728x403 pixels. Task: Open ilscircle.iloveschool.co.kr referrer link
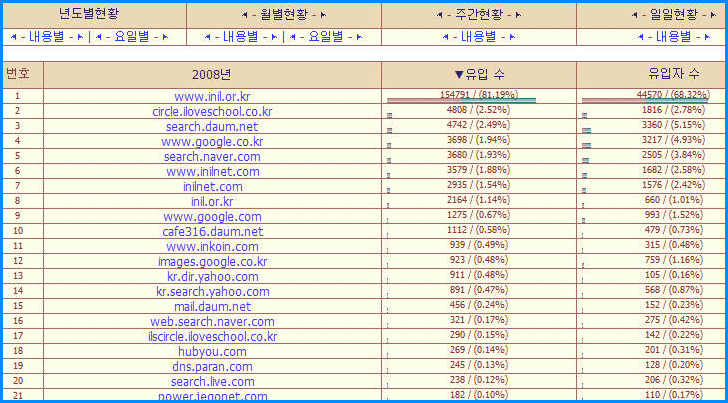pos(213,336)
